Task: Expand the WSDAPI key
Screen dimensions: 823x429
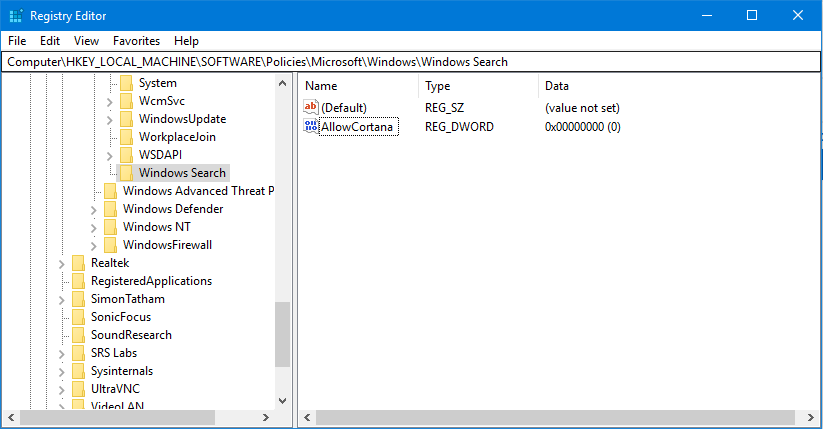Action: point(109,156)
